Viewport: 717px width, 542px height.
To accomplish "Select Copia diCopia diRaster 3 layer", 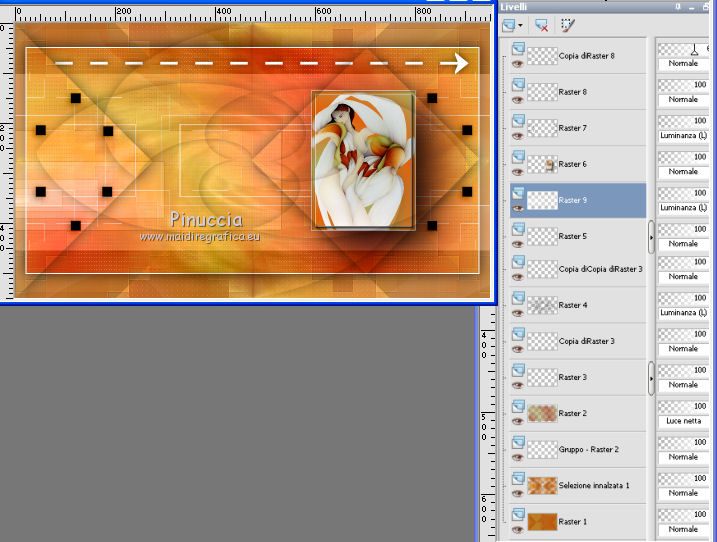I will coord(578,269).
